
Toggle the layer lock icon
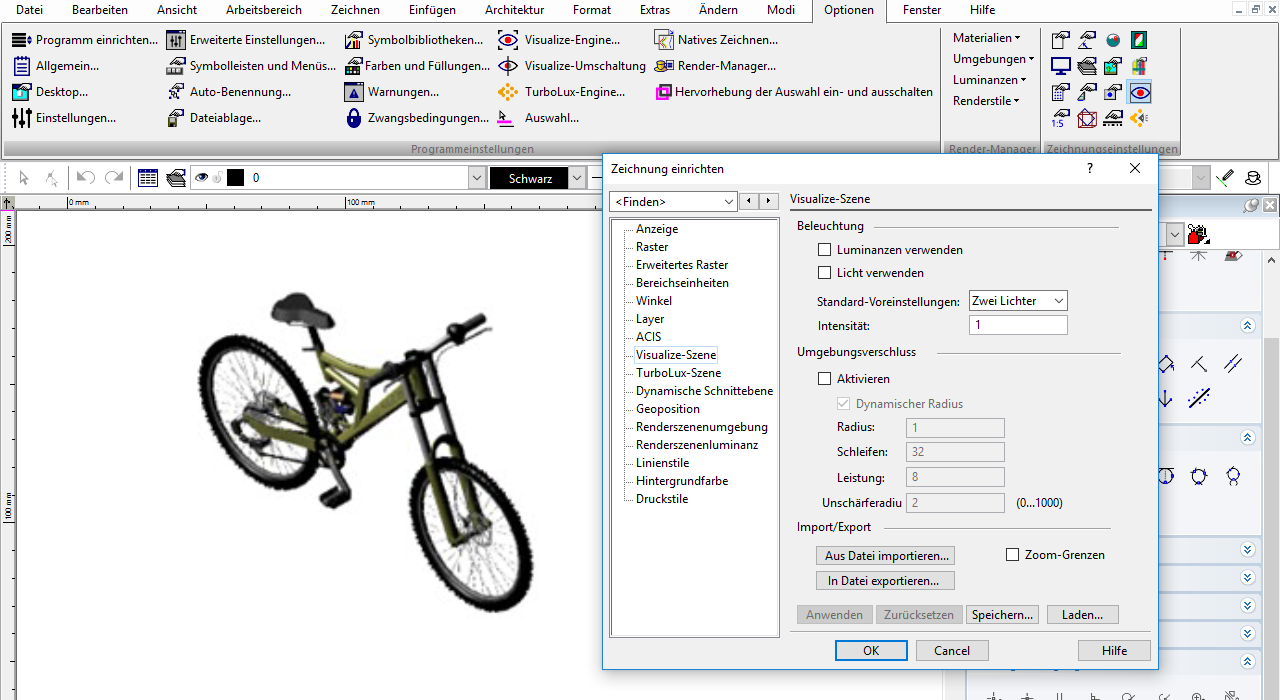point(216,178)
